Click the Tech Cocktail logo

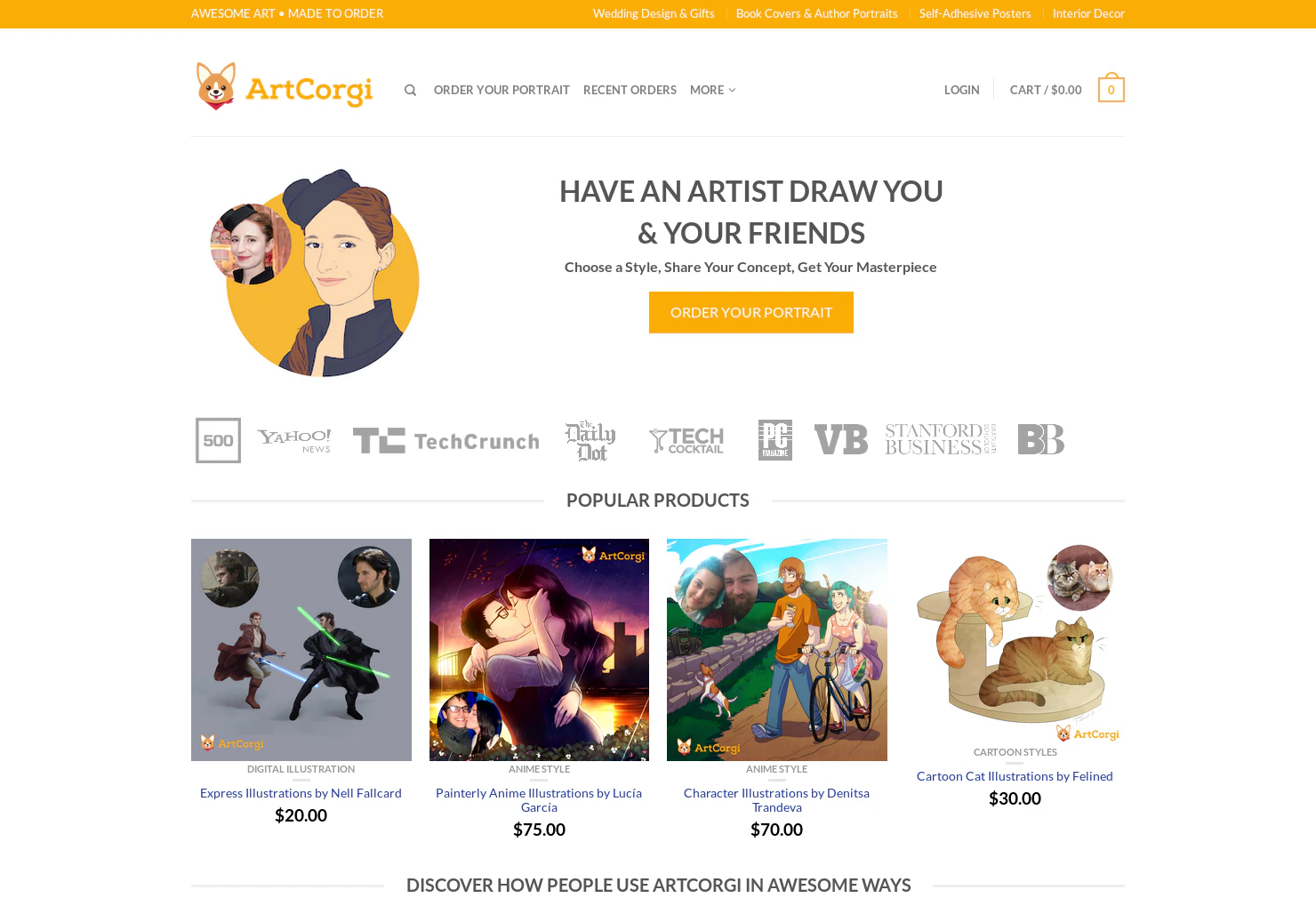pyautogui.click(x=686, y=441)
